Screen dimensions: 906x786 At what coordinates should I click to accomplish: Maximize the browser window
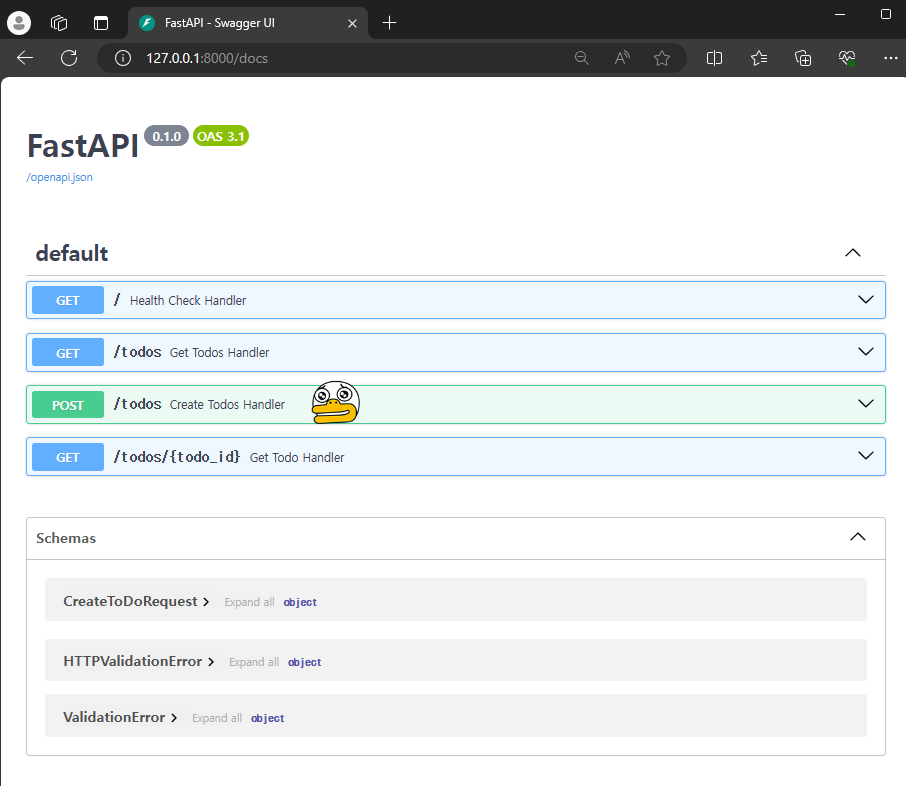pos(886,14)
